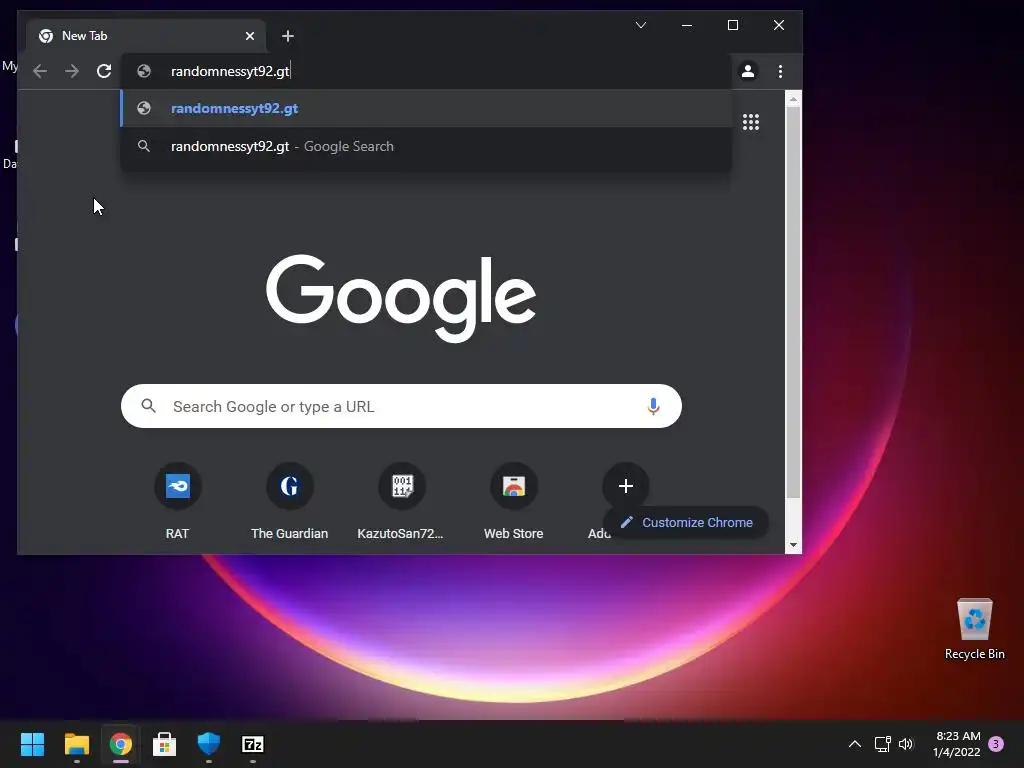Open the KazutoSan72 shortcut tile
1024x768 pixels.
pyautogui.click(x=400, y=502)
